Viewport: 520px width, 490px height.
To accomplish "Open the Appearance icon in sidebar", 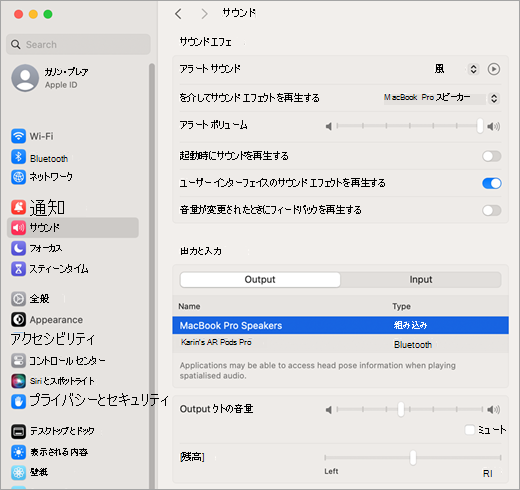I will pyautogui.click(x=18, y=319).
